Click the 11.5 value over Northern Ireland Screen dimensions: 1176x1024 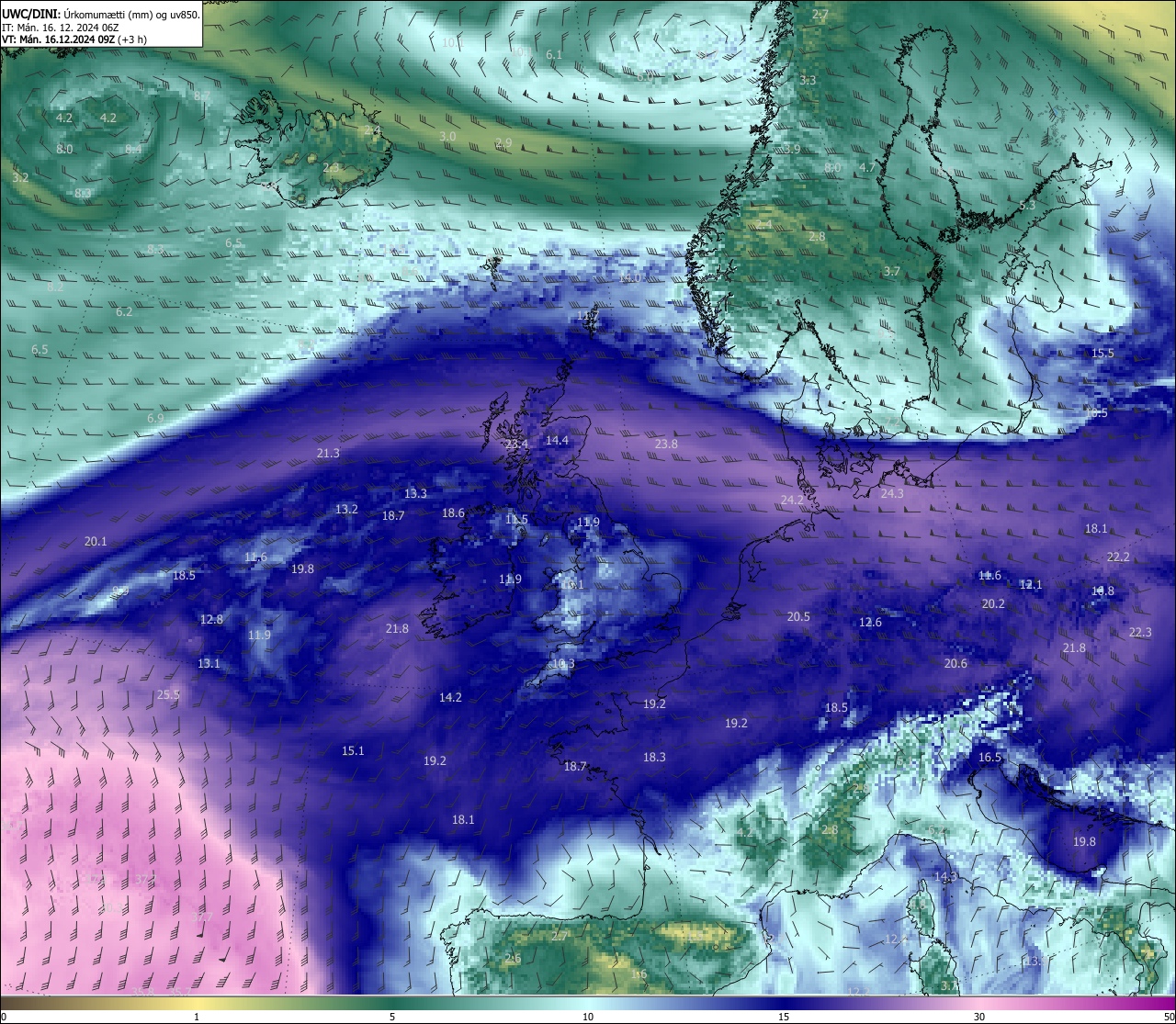pos(516,520)
